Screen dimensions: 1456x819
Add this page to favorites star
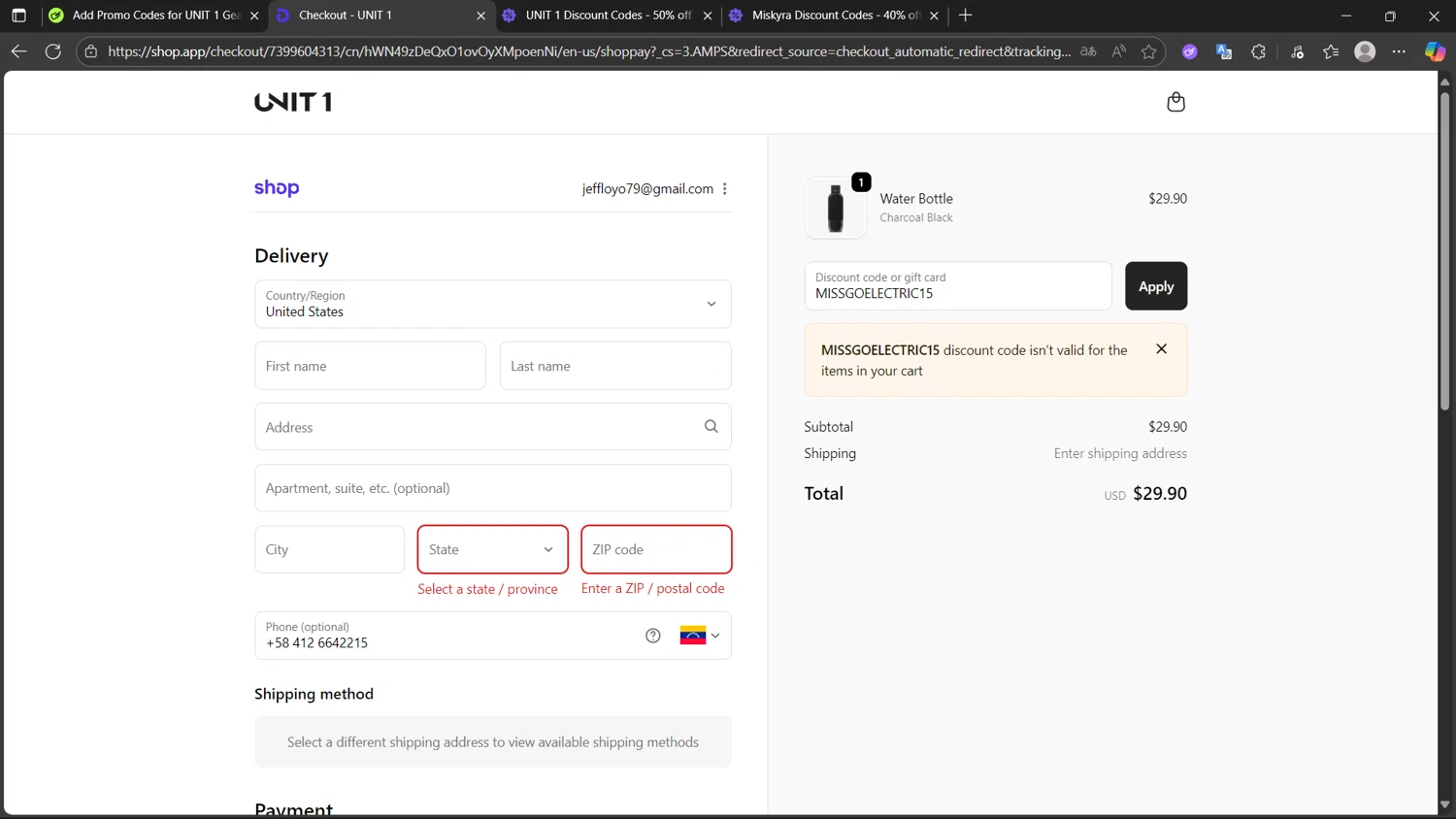[1149, 51]
